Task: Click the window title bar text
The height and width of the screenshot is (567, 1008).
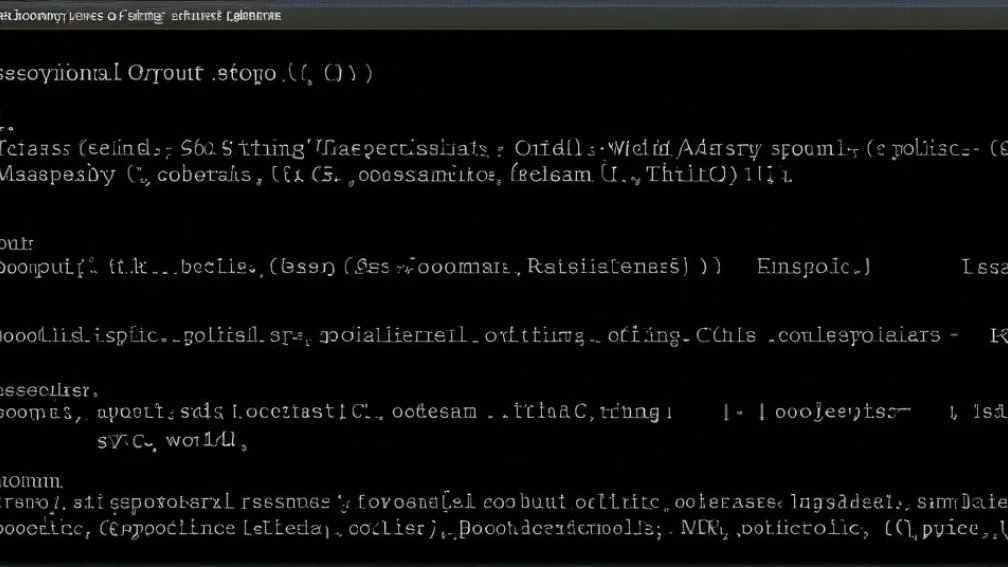Action: [141, 15]
